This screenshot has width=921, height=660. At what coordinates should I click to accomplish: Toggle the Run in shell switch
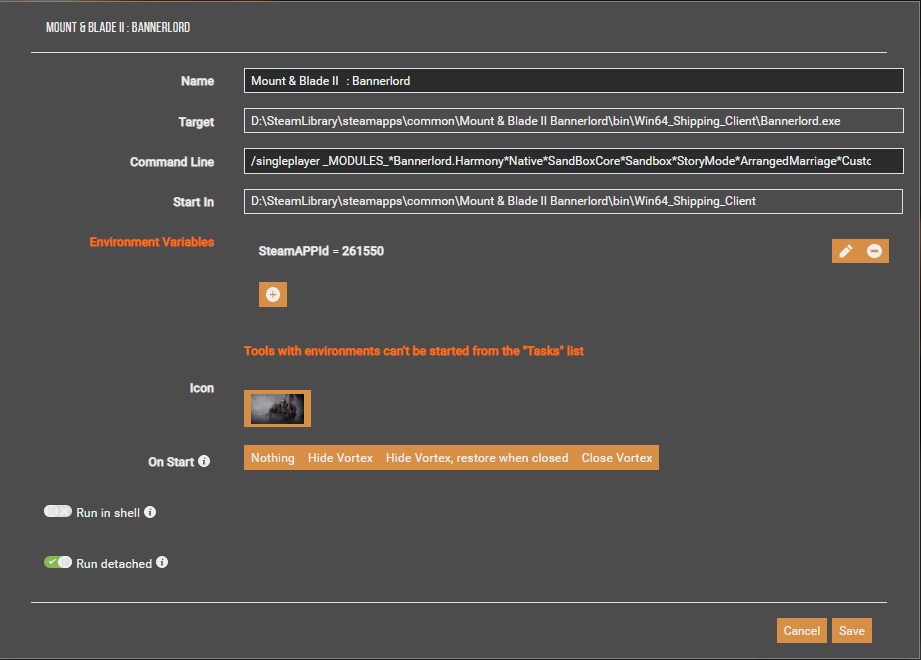58,511
